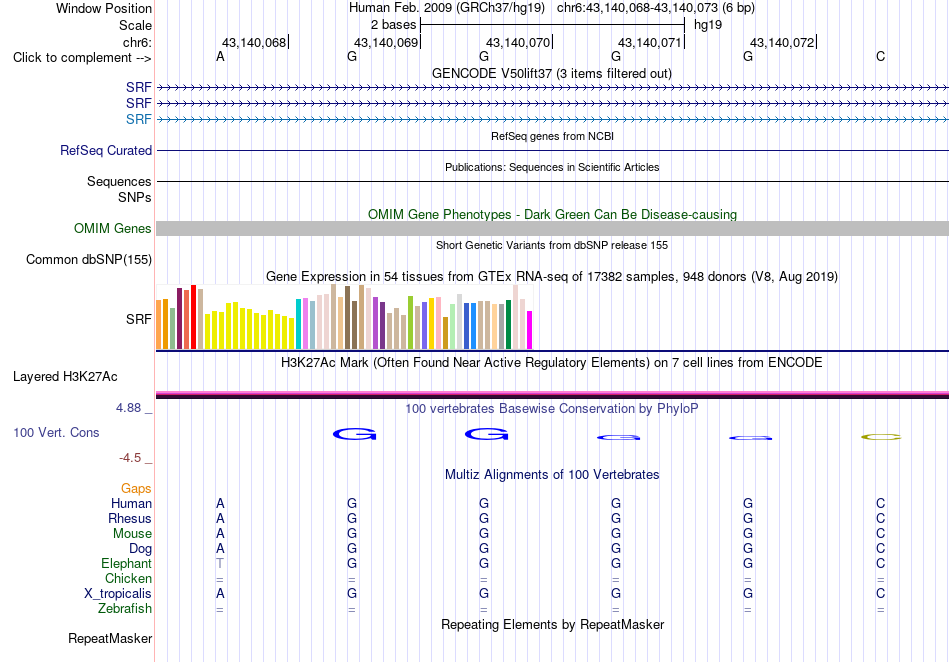Viewport: 950px width, 662px height.
Task: Click the Human alignment row label
Action: coord(131,503)
